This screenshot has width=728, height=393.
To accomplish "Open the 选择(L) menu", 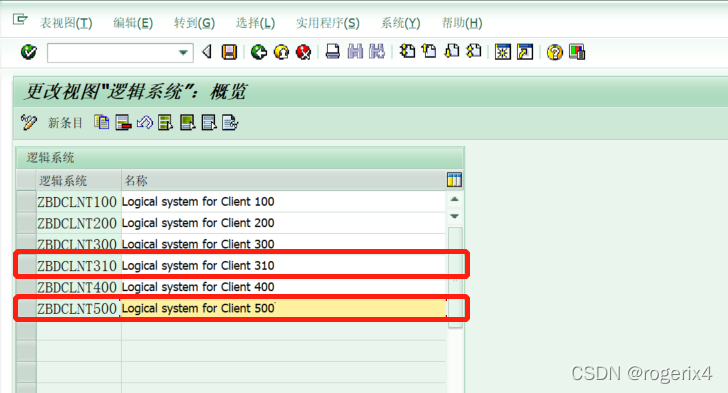I will [x=255, y=23].
